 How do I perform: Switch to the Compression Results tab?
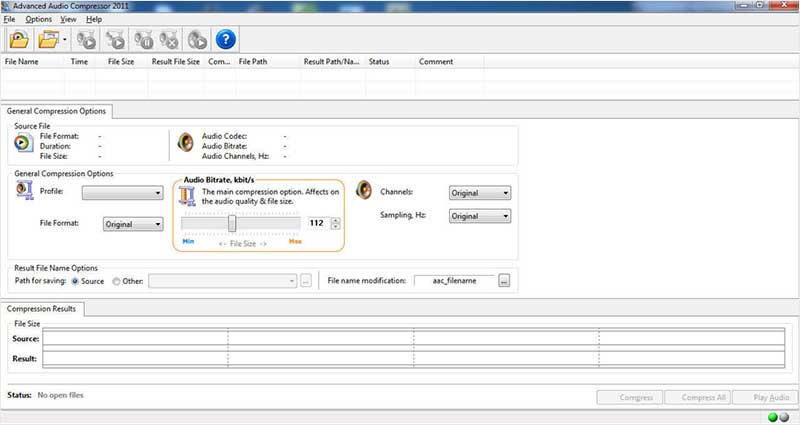click(42, 309)
